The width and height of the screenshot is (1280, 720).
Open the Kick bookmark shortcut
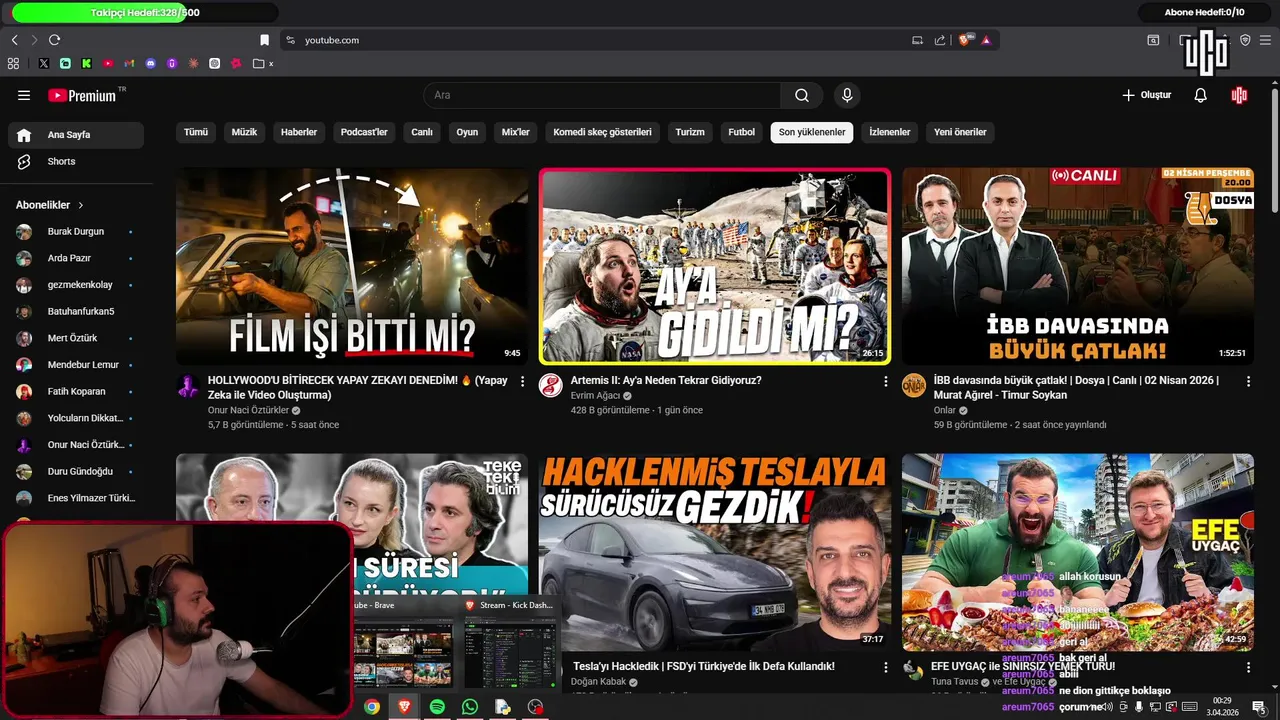[86, 63]
